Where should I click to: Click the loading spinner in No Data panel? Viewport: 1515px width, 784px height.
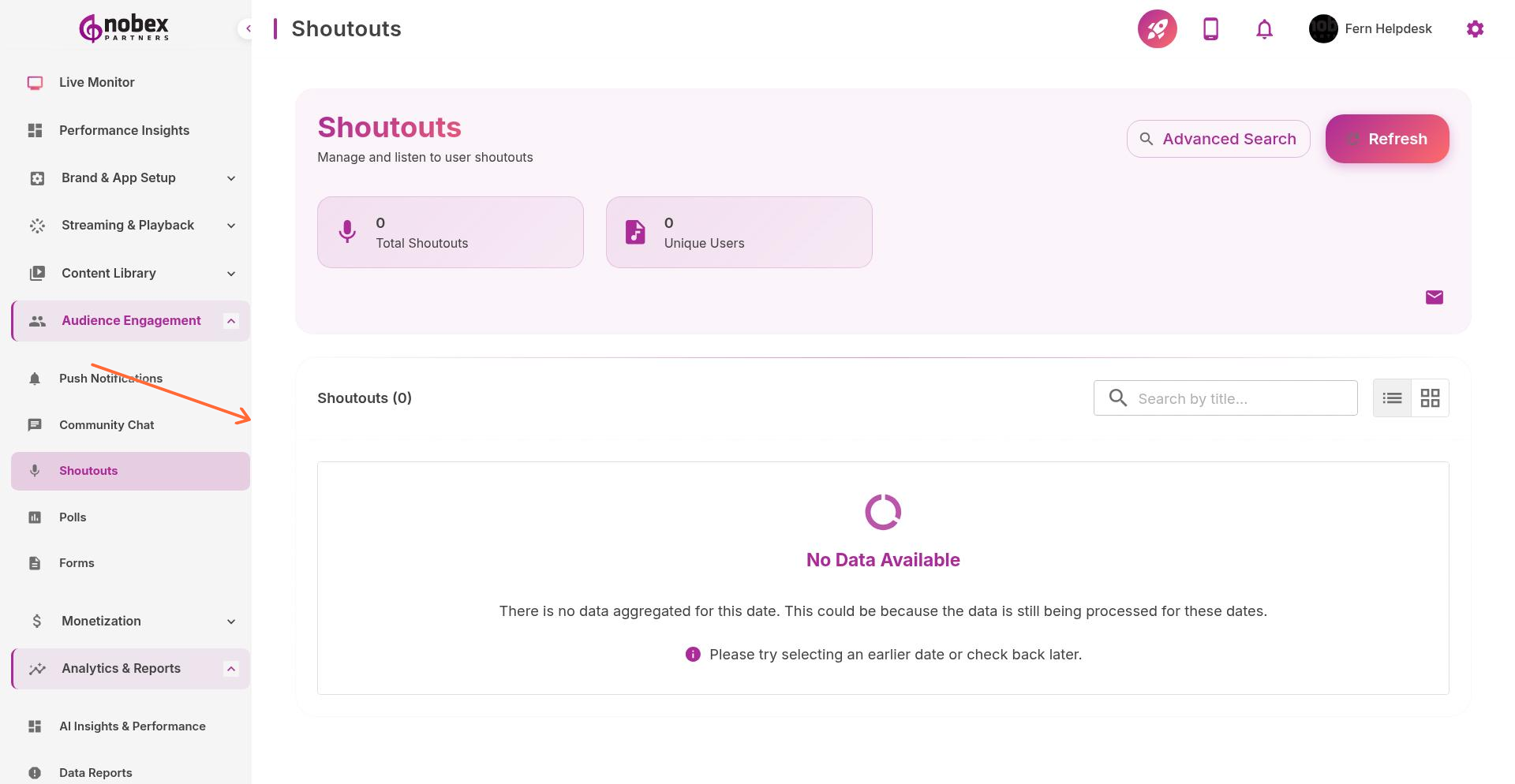pyautogui.click(x=882, y=511)
